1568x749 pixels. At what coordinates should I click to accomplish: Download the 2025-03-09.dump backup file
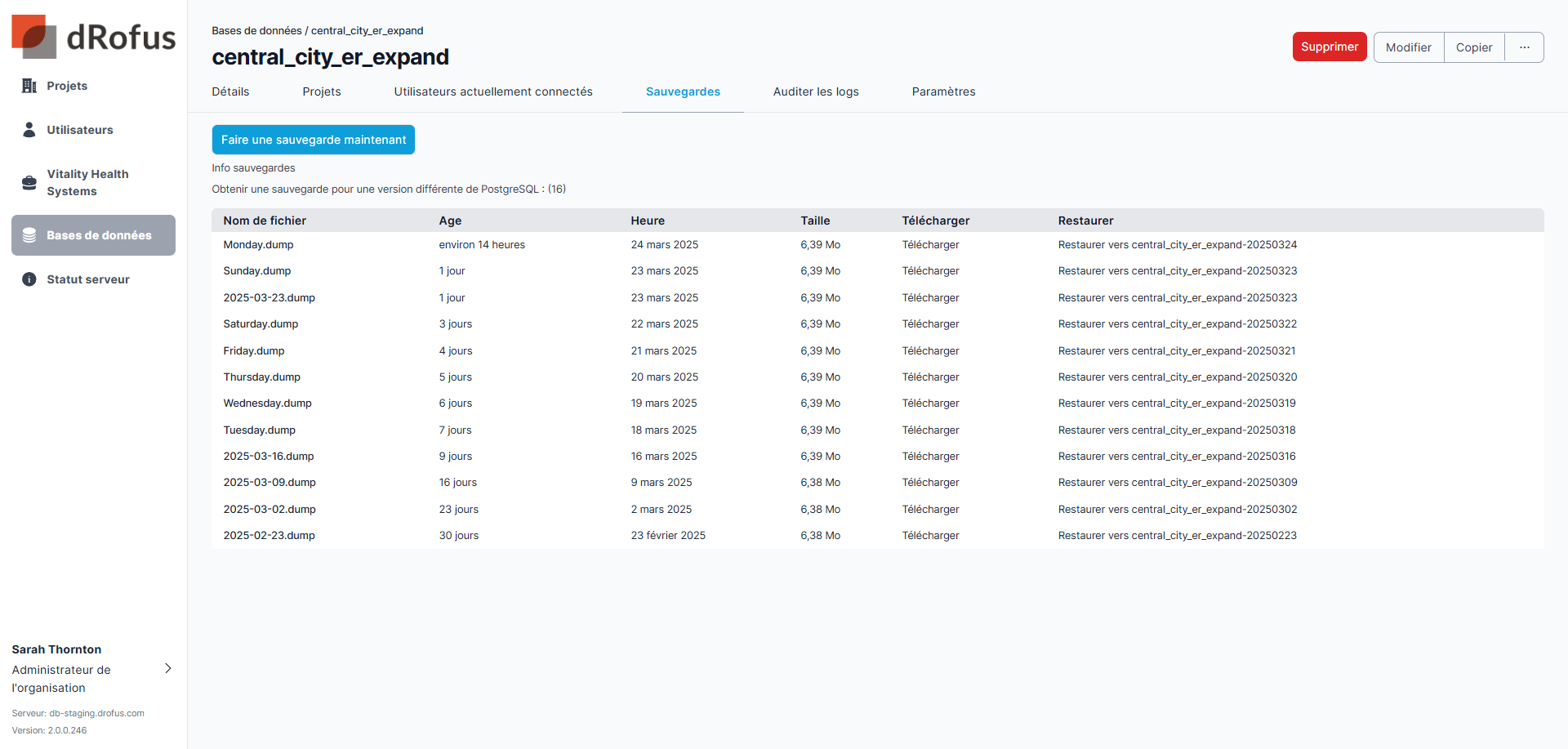coord(930,483)
